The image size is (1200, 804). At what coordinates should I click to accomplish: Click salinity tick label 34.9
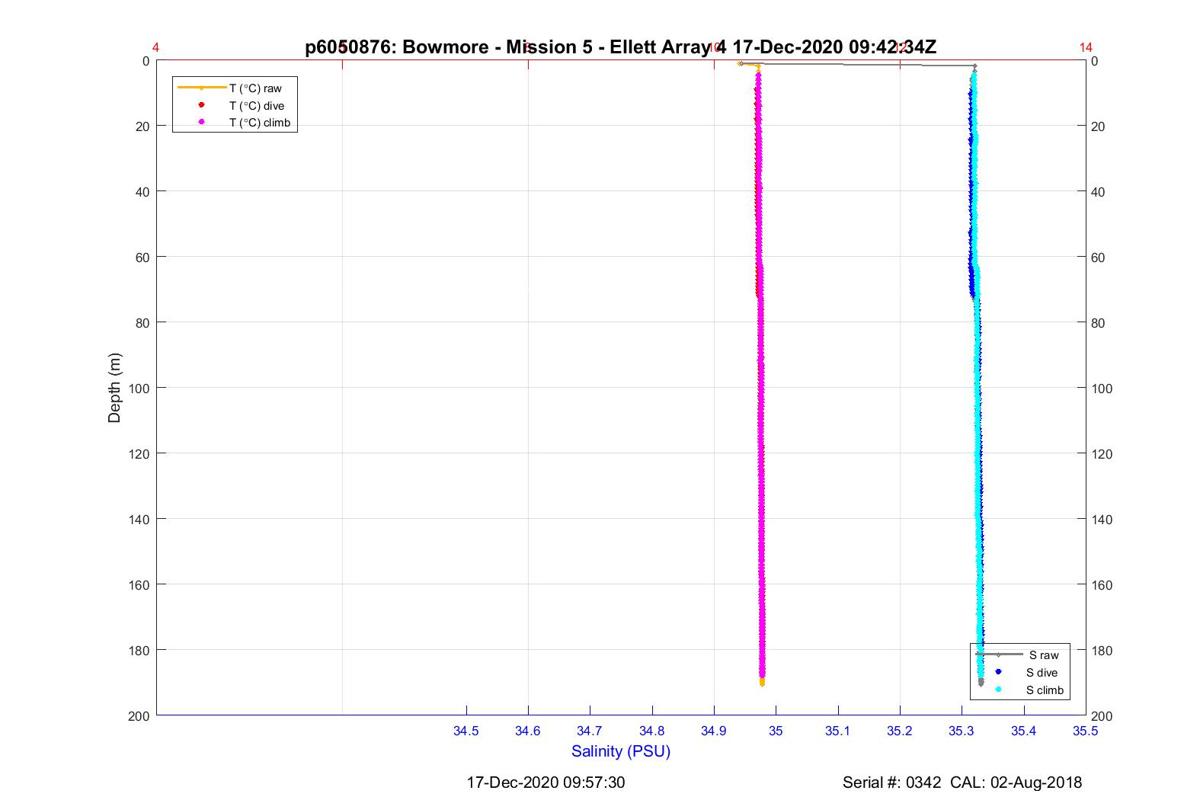pos(714,731)
